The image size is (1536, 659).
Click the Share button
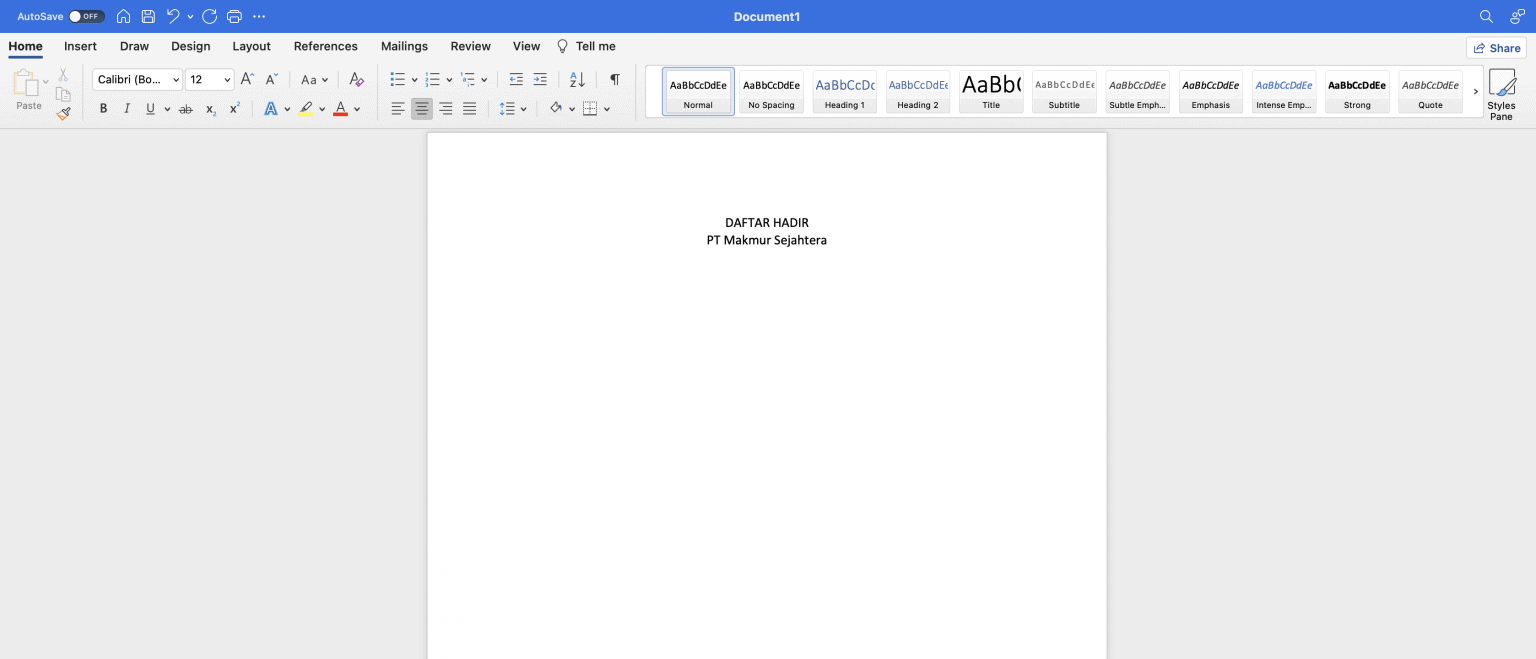(1497, 47)
